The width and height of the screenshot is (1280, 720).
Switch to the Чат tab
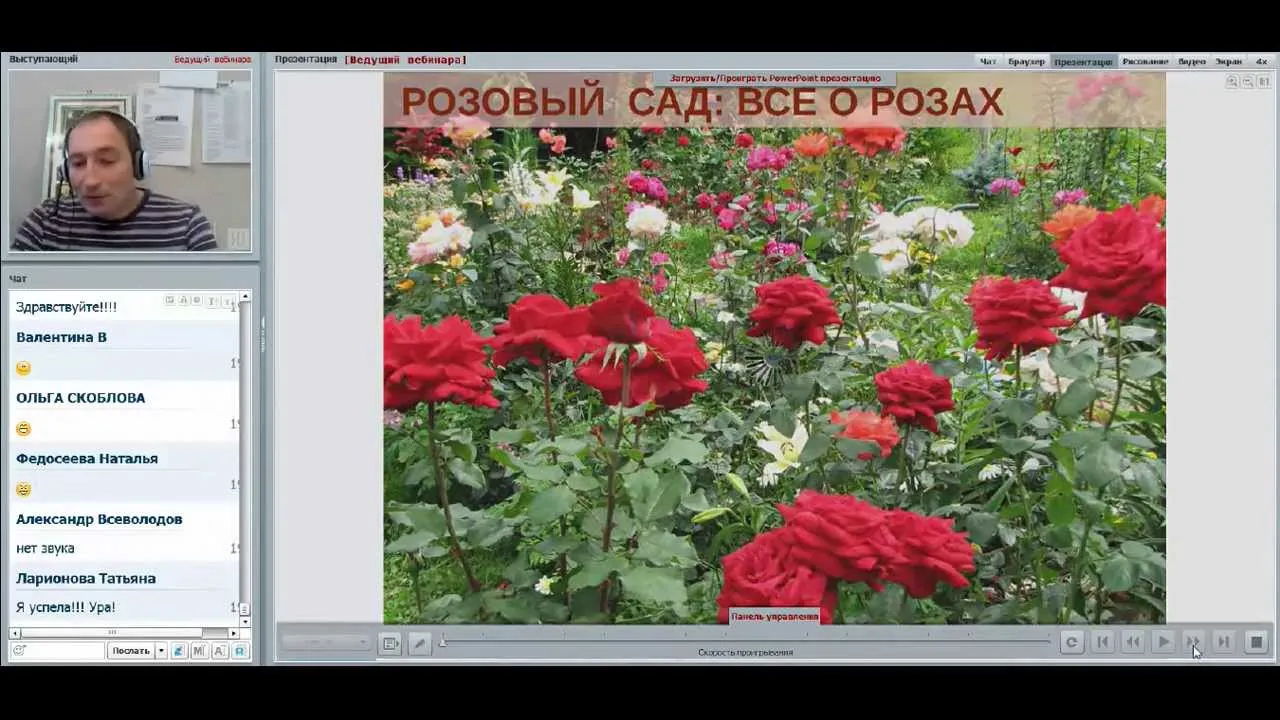[x=987, y=61]
